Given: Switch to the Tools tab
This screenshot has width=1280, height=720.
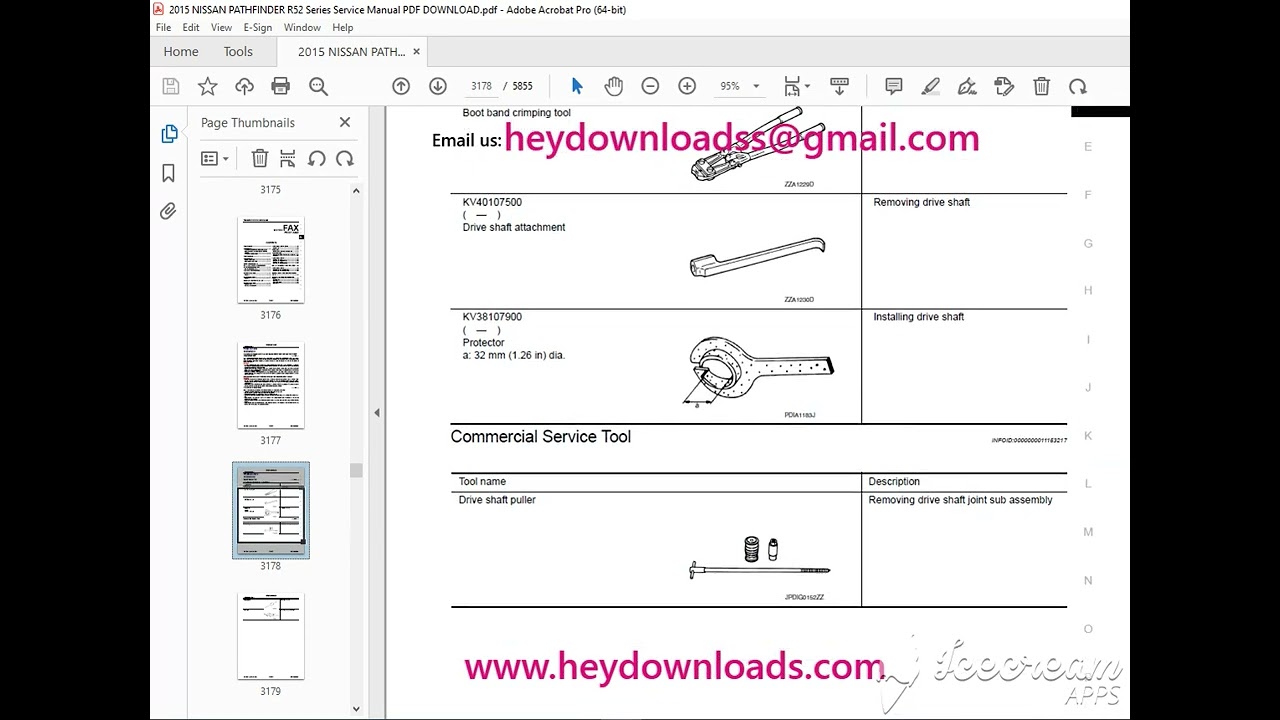Looking at the screenshot, I should (x=238, y=52).
